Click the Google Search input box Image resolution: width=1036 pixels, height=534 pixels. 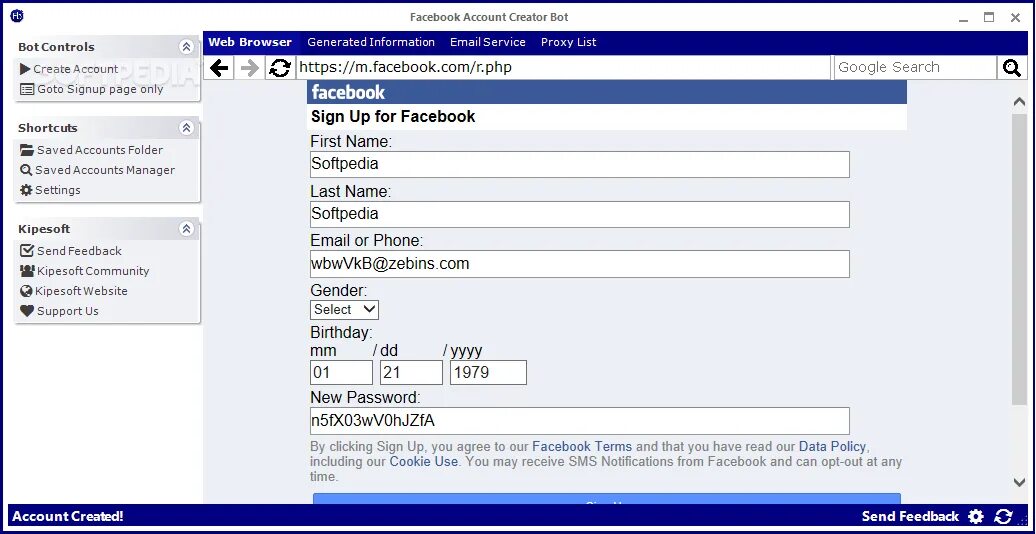[x=915, y=67]
